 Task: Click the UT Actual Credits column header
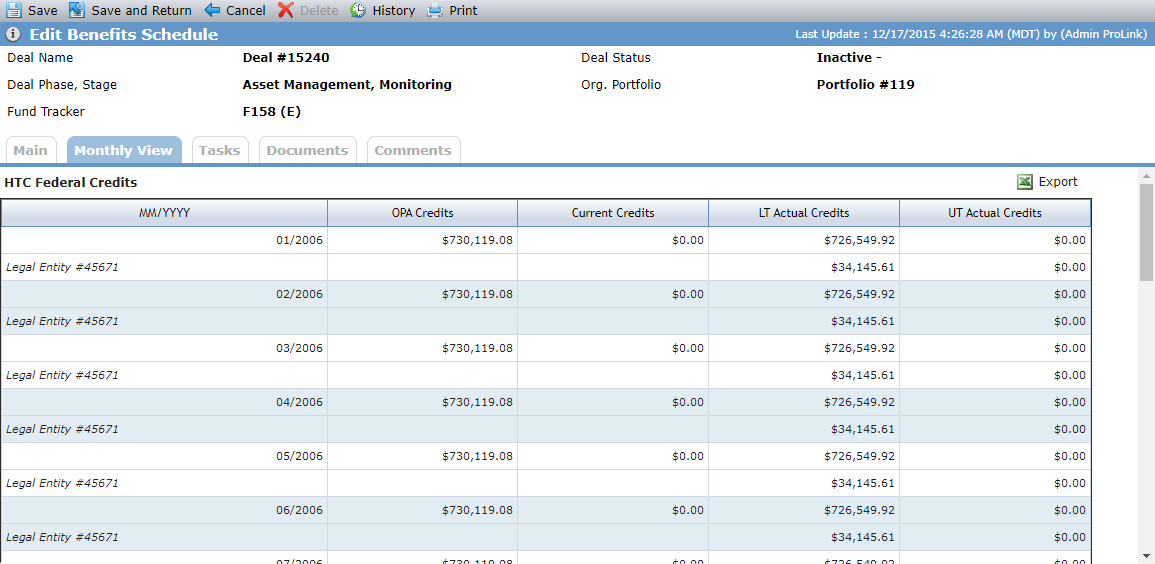point(995,213)
